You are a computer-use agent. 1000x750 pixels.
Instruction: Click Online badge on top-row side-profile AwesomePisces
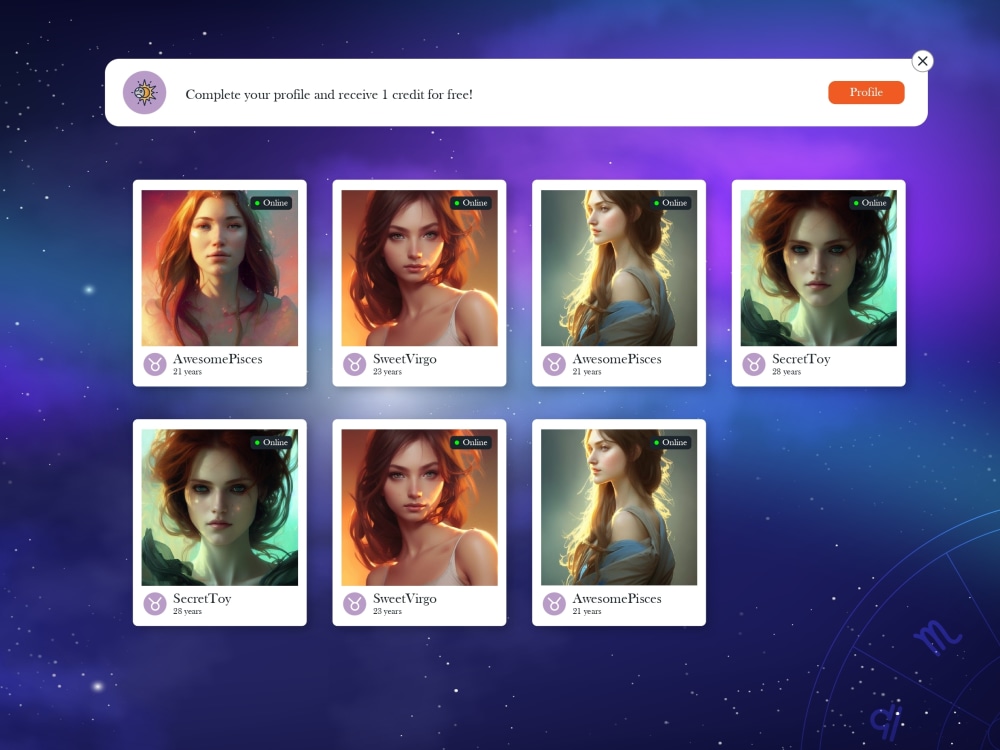click(670, 203)
